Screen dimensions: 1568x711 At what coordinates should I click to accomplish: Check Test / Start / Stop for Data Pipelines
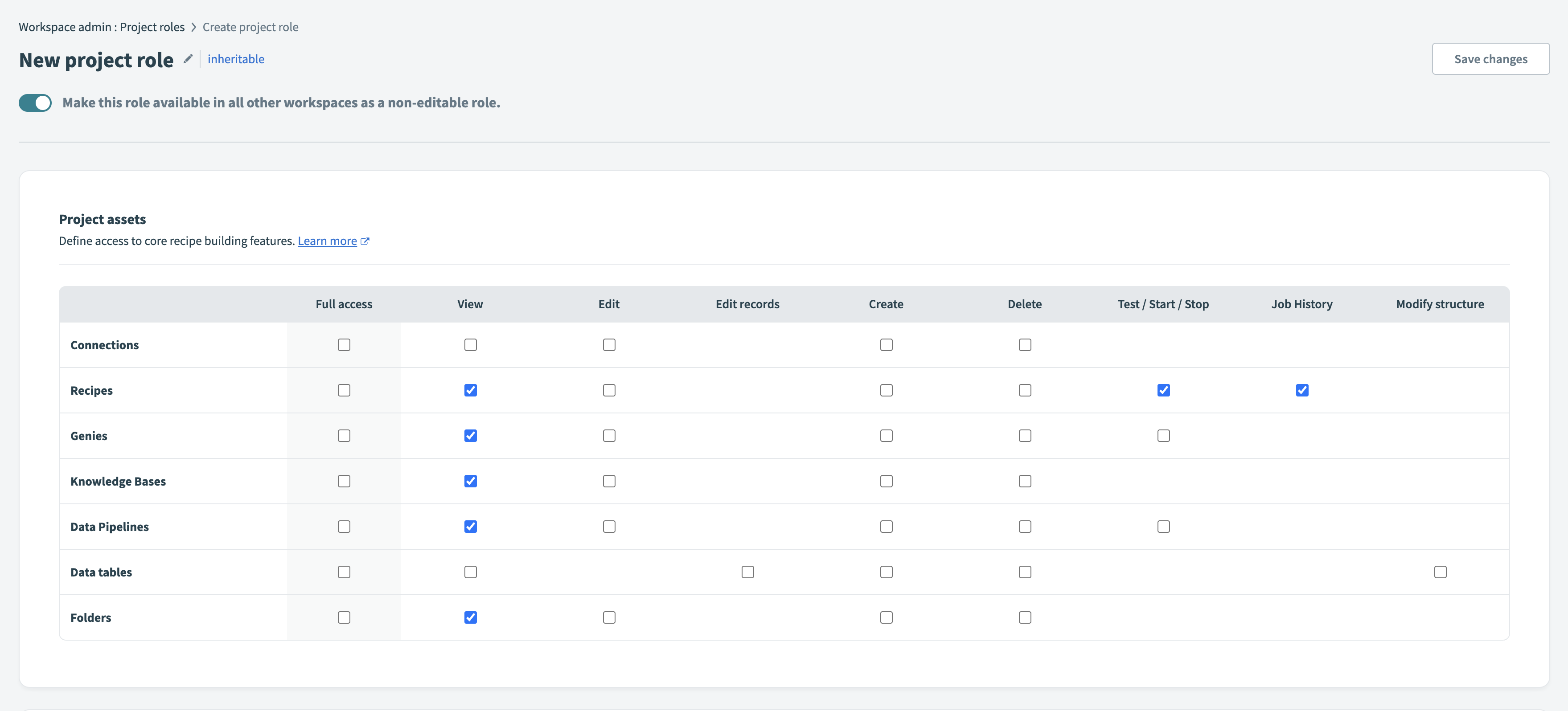(x=1163, y=526)
